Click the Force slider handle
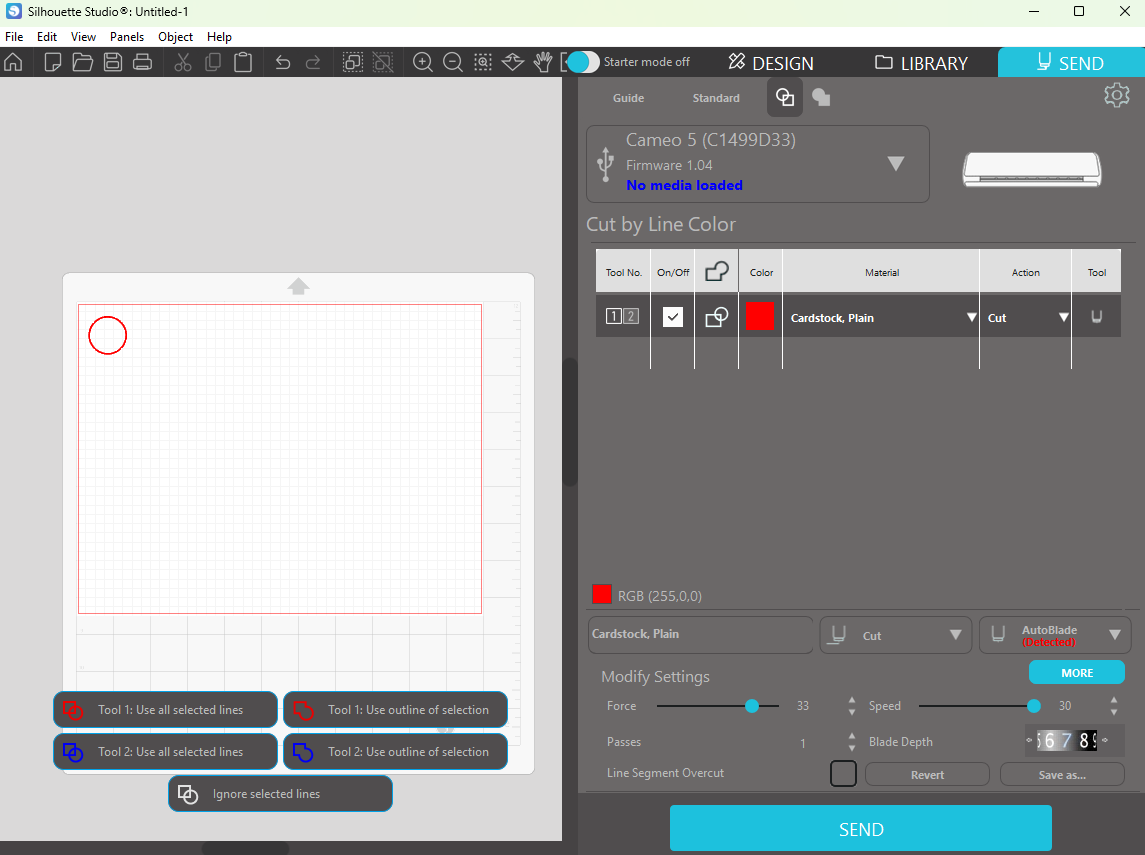 [751, 706]
